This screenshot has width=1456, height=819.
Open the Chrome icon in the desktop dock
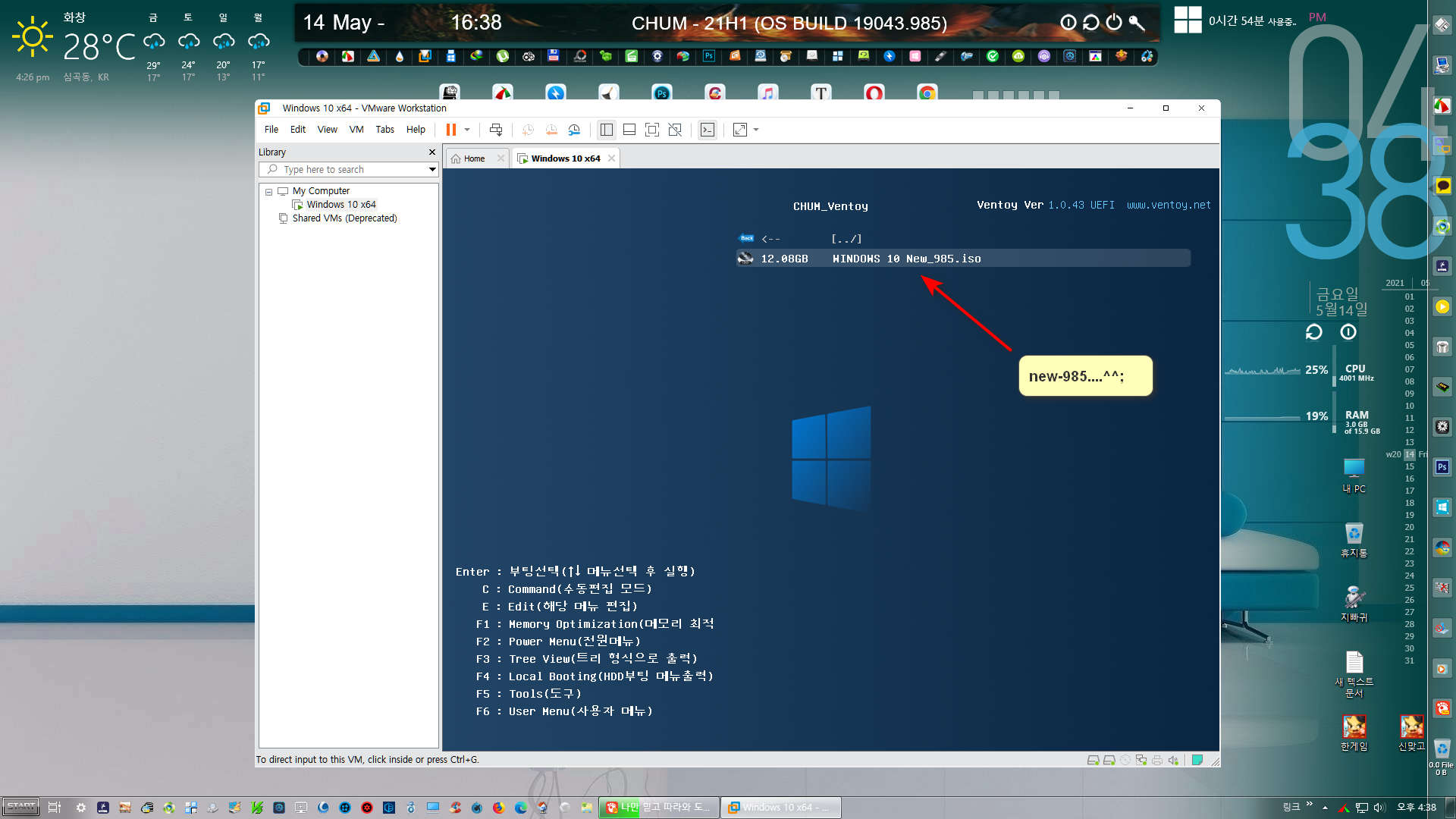point(927,93)
